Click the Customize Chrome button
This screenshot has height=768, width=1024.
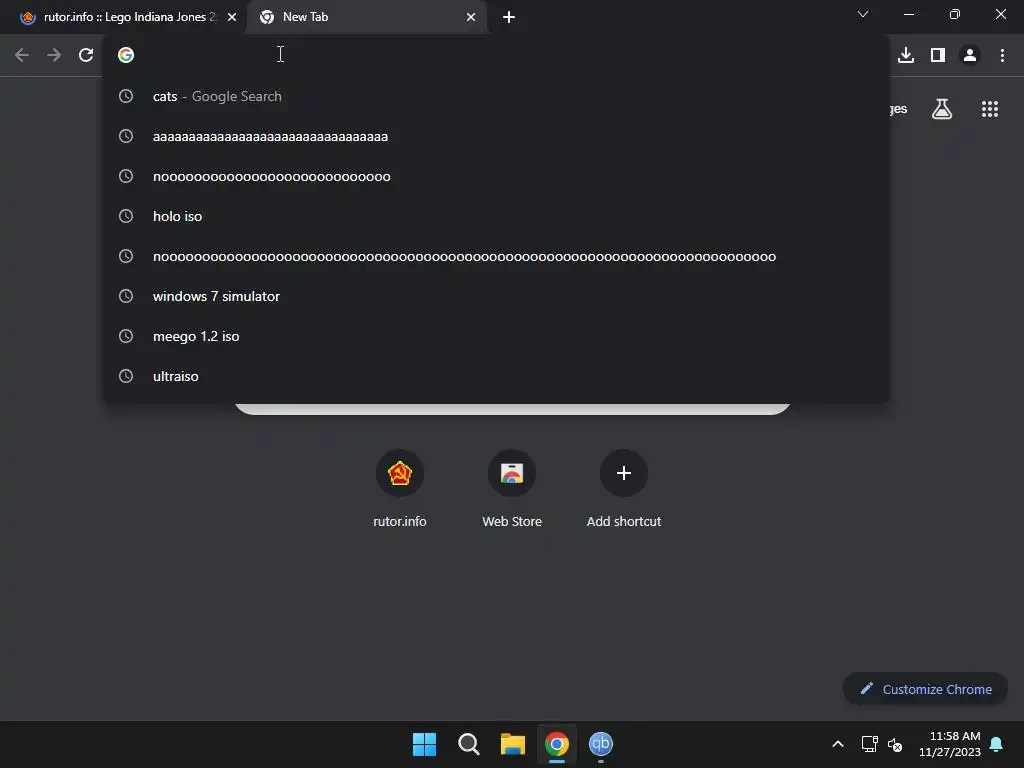pyautogui.click(x=925, y=689)
